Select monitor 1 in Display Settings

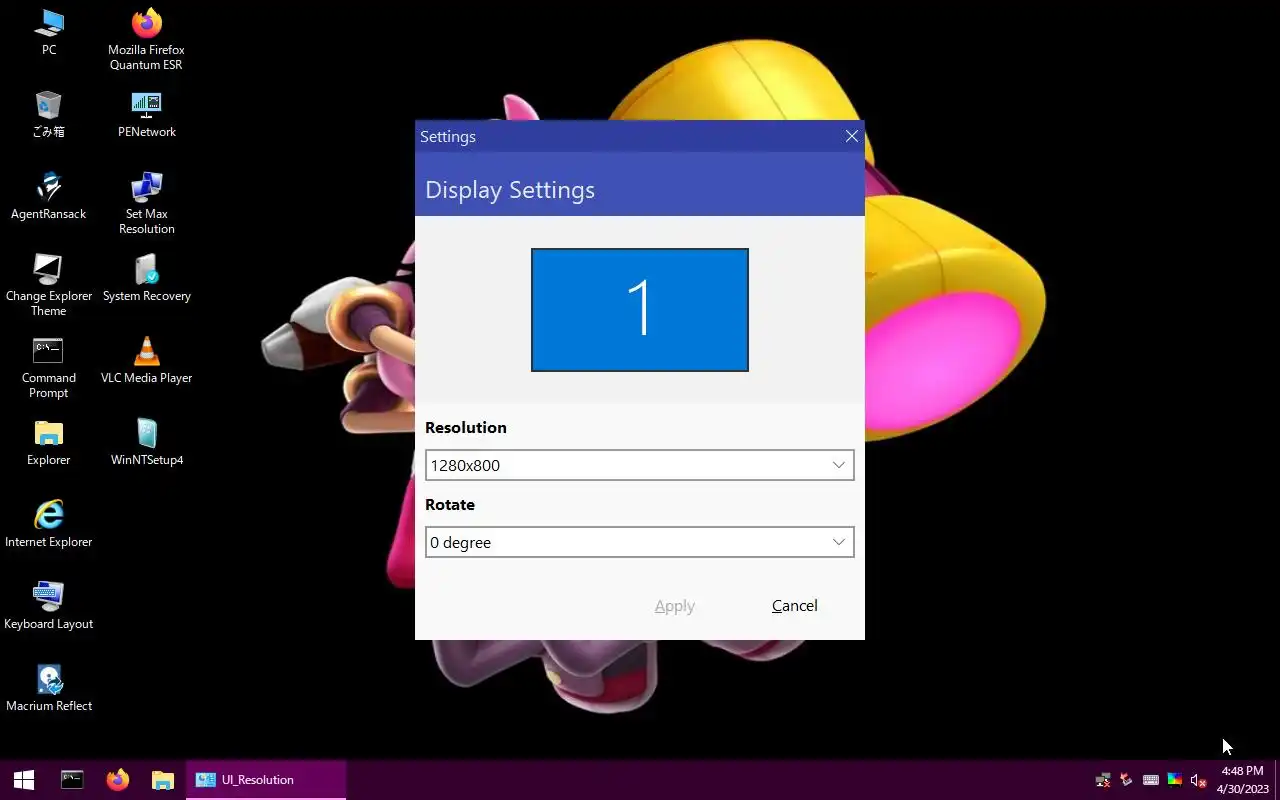[x=640, y=310]
